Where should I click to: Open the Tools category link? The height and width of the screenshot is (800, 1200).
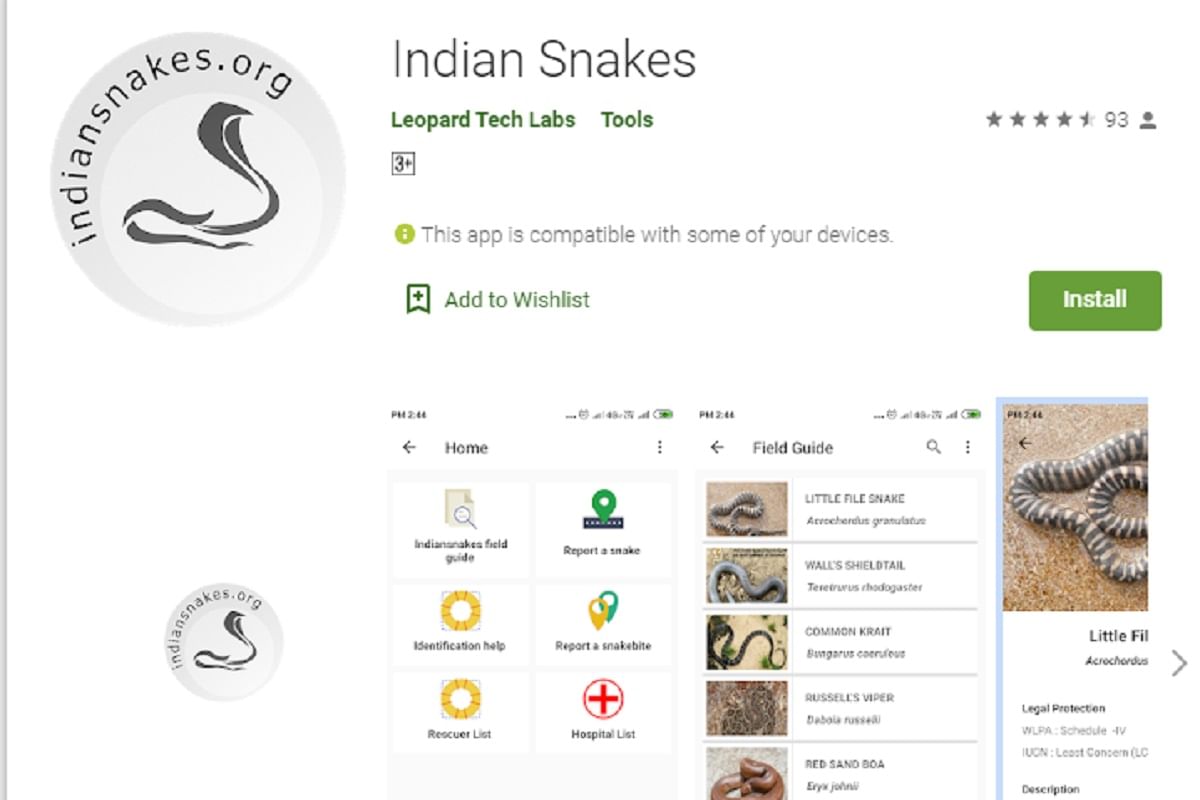[627, 120]
